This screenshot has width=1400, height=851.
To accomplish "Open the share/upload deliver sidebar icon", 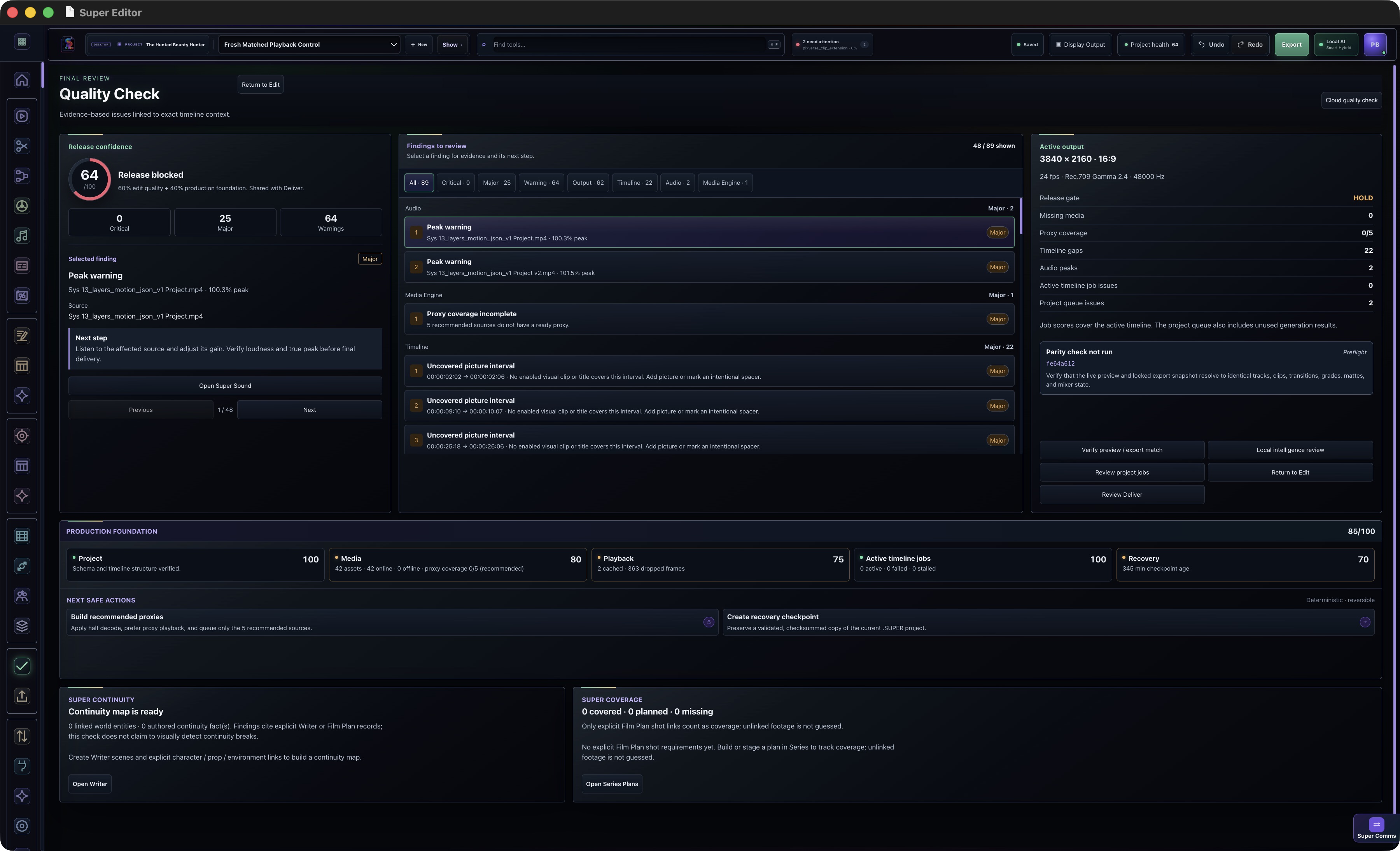I will click(22, 695).
